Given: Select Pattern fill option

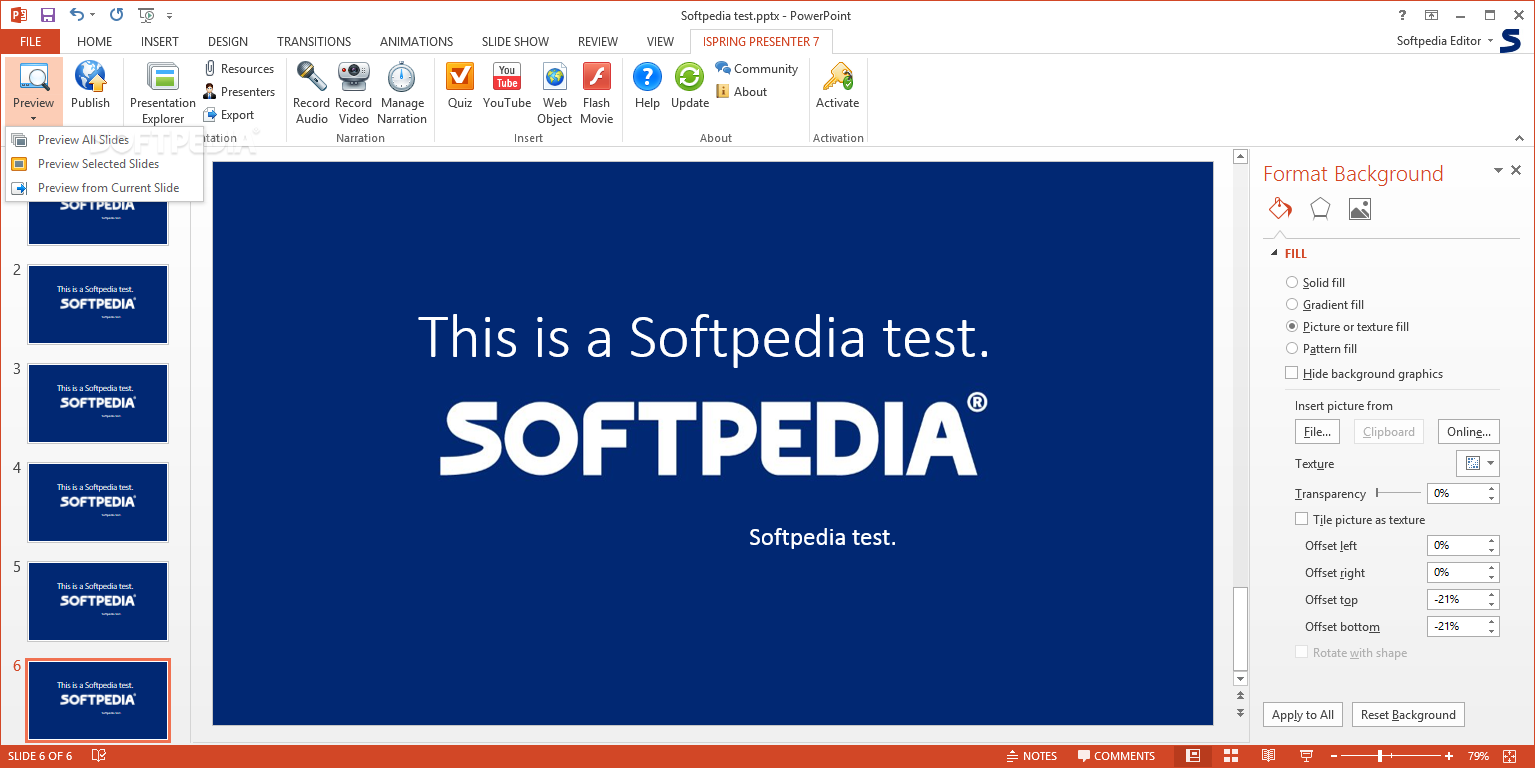Looking at the screenshot, I should pyautogui.click(x=1321, y=349).
